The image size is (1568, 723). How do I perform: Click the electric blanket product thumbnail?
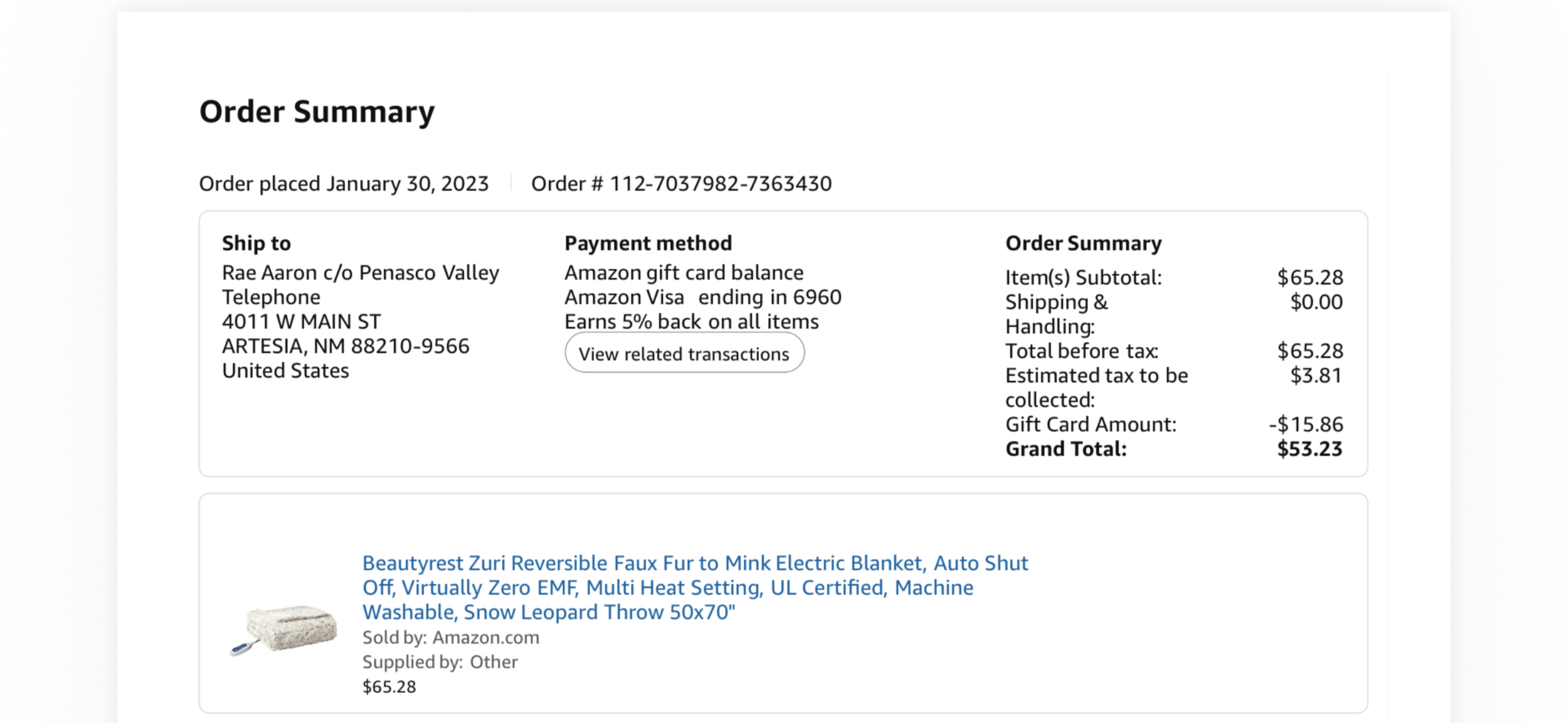(284, 630)
